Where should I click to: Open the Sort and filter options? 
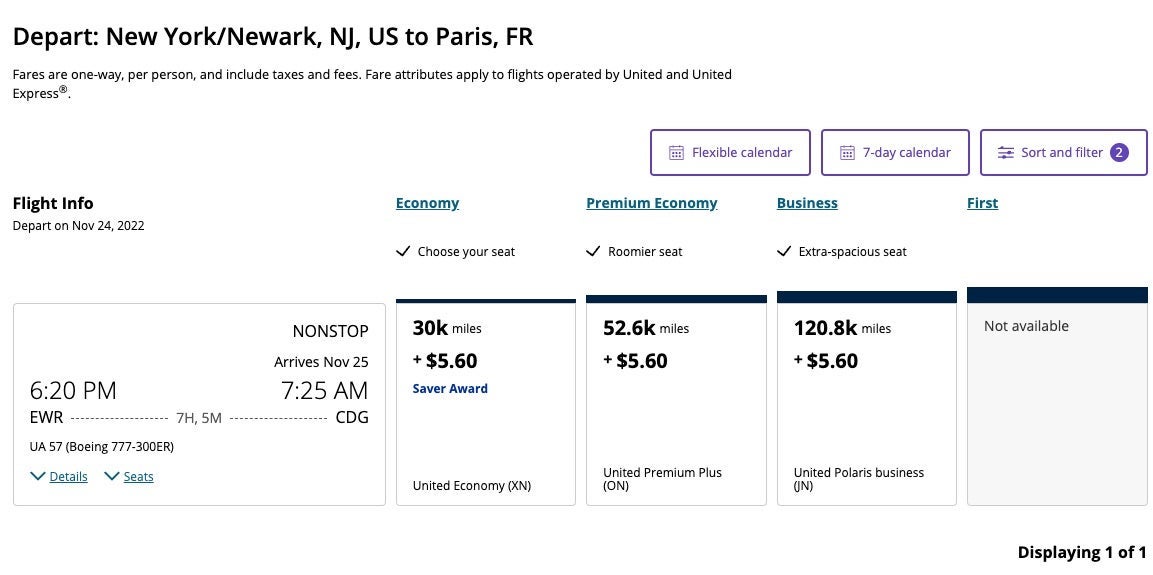(x=1062, y=153)
